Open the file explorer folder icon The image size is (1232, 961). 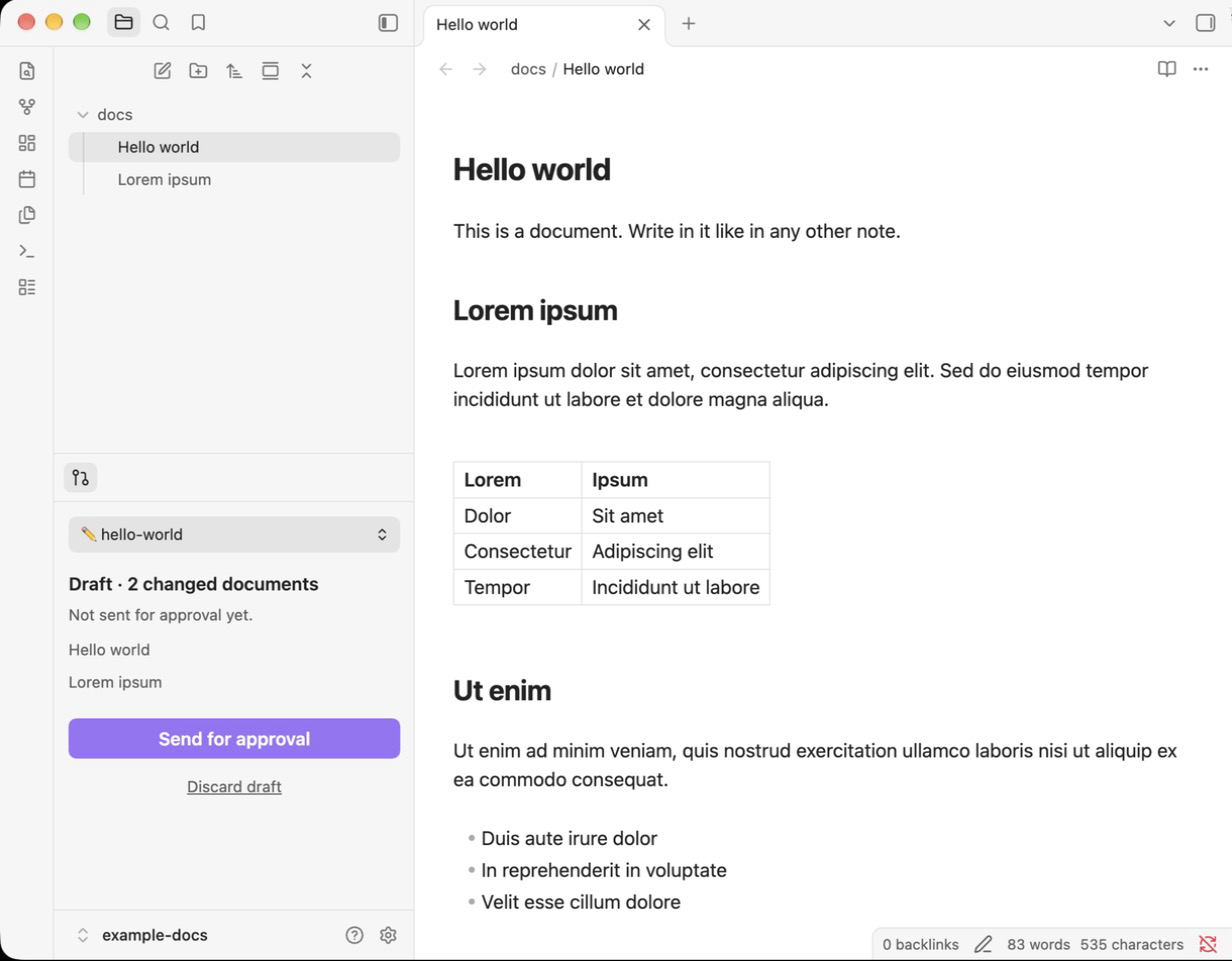coord(124,22)
